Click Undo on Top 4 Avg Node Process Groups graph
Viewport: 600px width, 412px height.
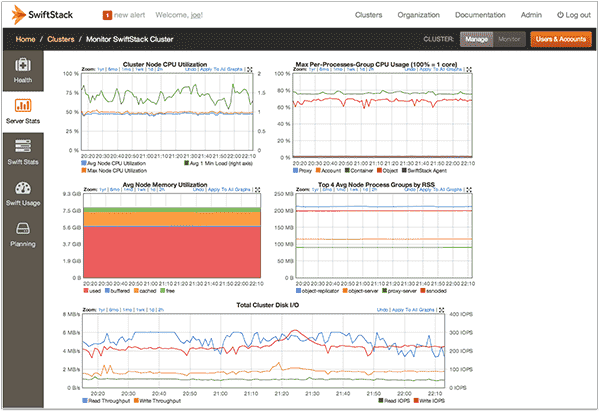[x=410, y=189]
